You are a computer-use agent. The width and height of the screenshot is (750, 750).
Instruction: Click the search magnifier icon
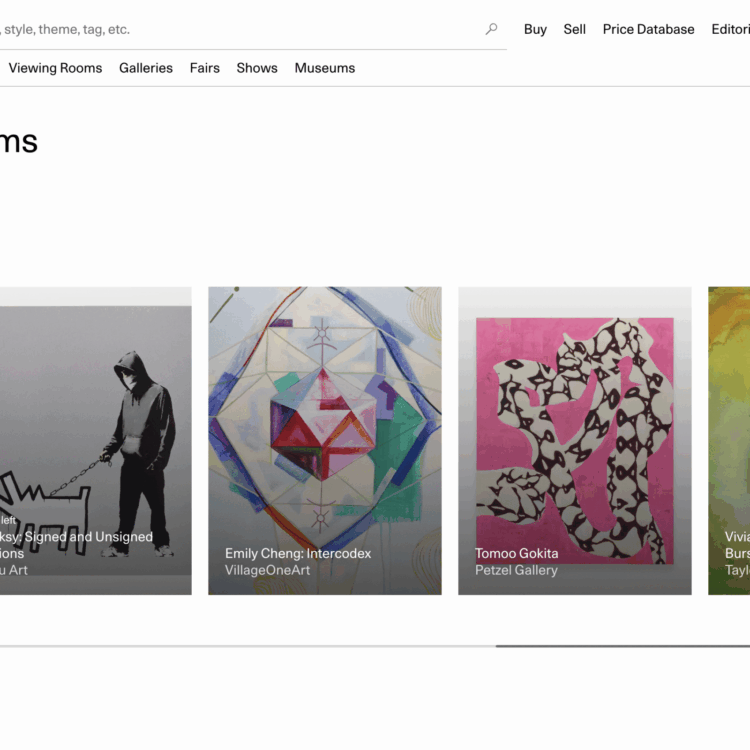(x=491, y=29)
